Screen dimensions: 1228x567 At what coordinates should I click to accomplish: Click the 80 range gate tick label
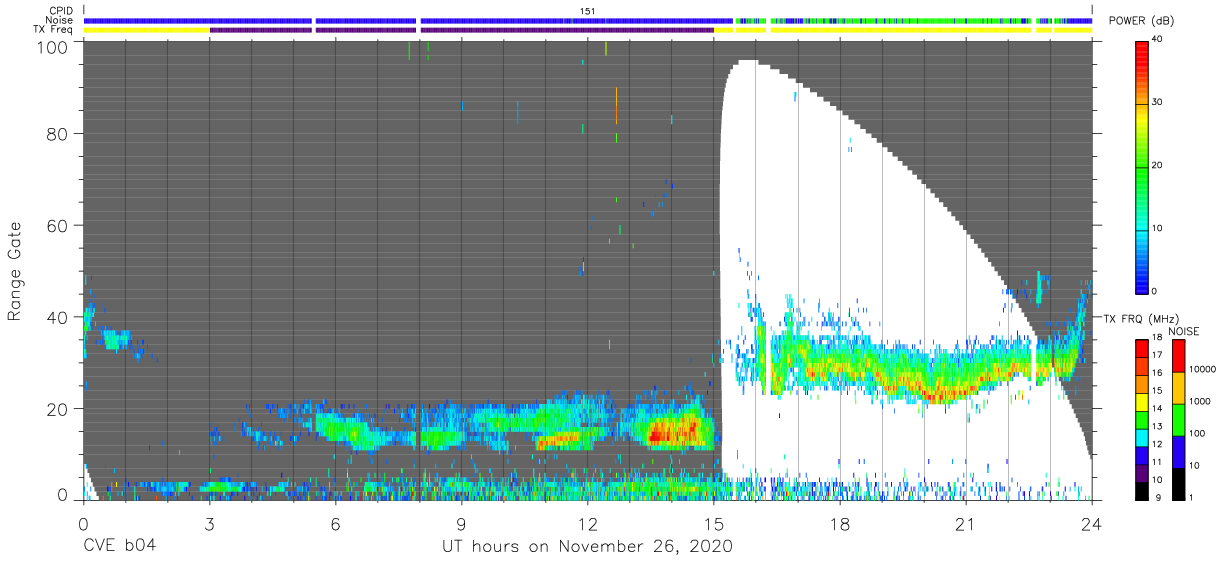pos(56,134)
